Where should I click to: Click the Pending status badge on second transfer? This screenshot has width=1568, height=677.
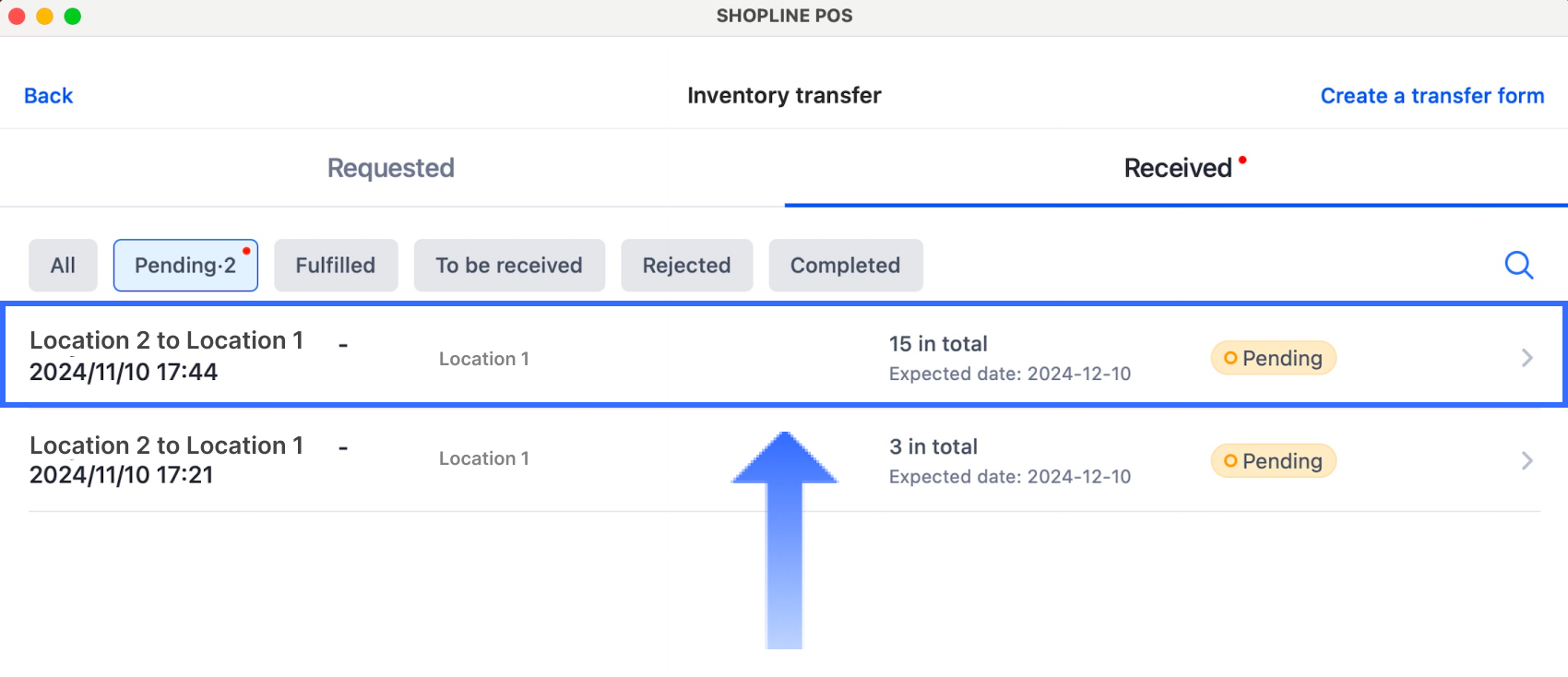coord(1273,460)
